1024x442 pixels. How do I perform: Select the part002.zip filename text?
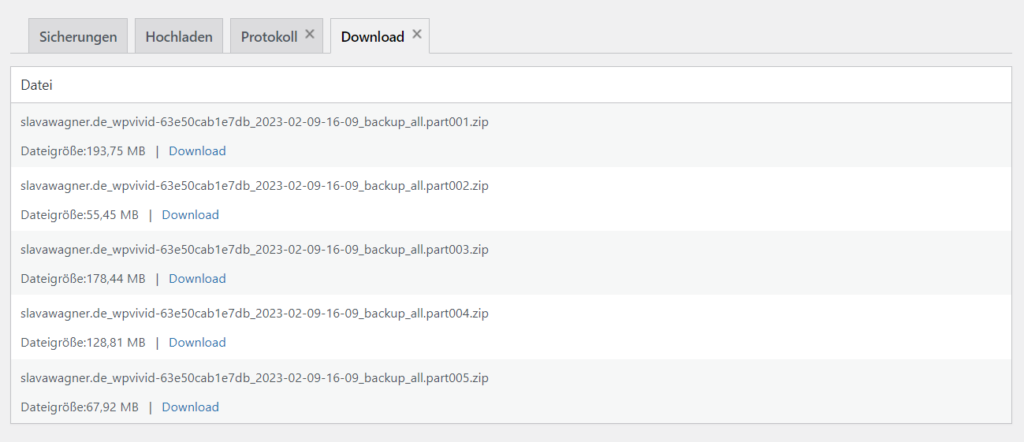[x=255, y=186]
